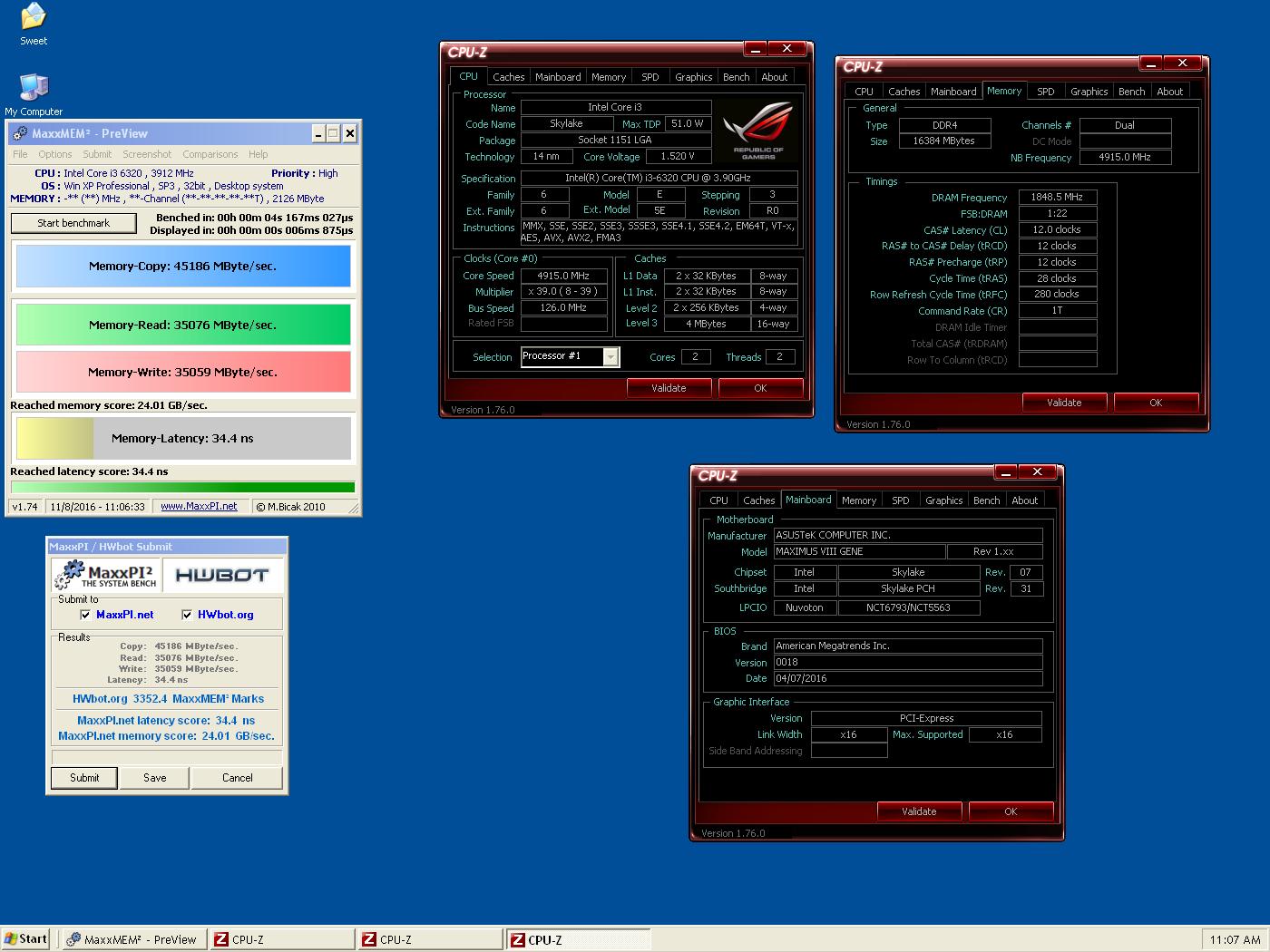The width and height of the screenshot is (1270, 952).
Task: Toggle the HWbot.org submit checkbox
Action: (x=187, y=615)
